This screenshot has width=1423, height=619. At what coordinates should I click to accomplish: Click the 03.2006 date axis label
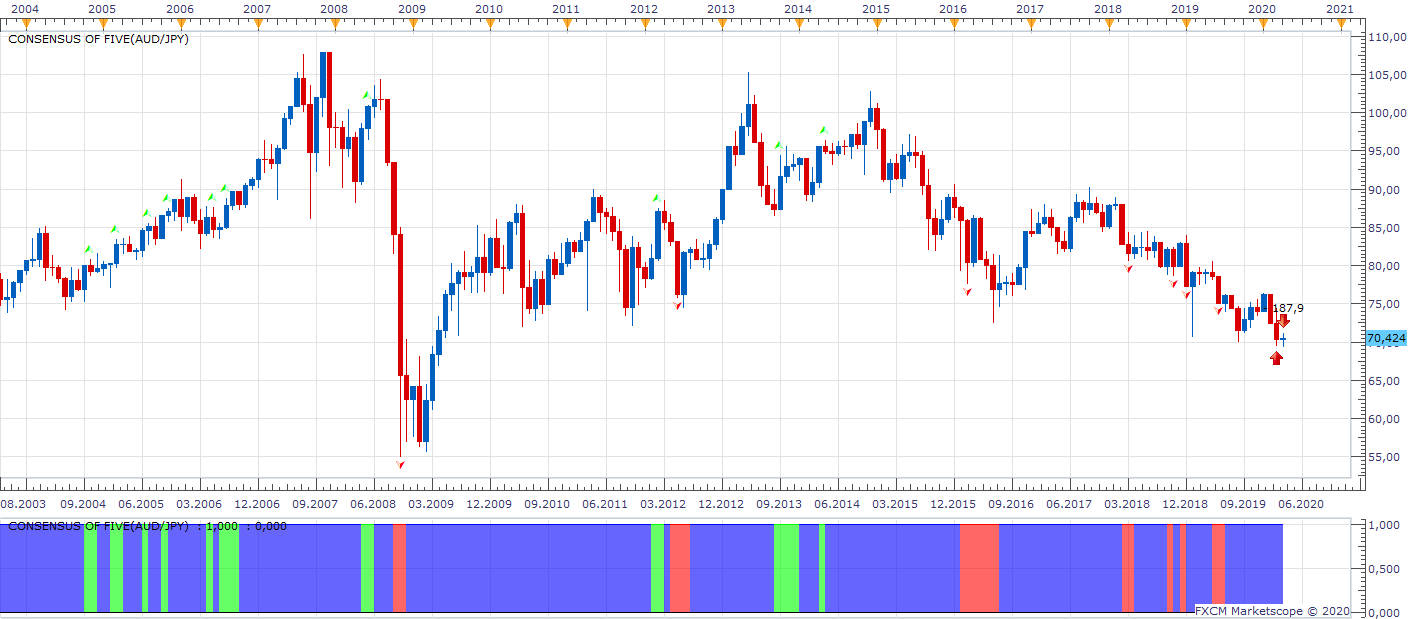(x=199, y=505)
